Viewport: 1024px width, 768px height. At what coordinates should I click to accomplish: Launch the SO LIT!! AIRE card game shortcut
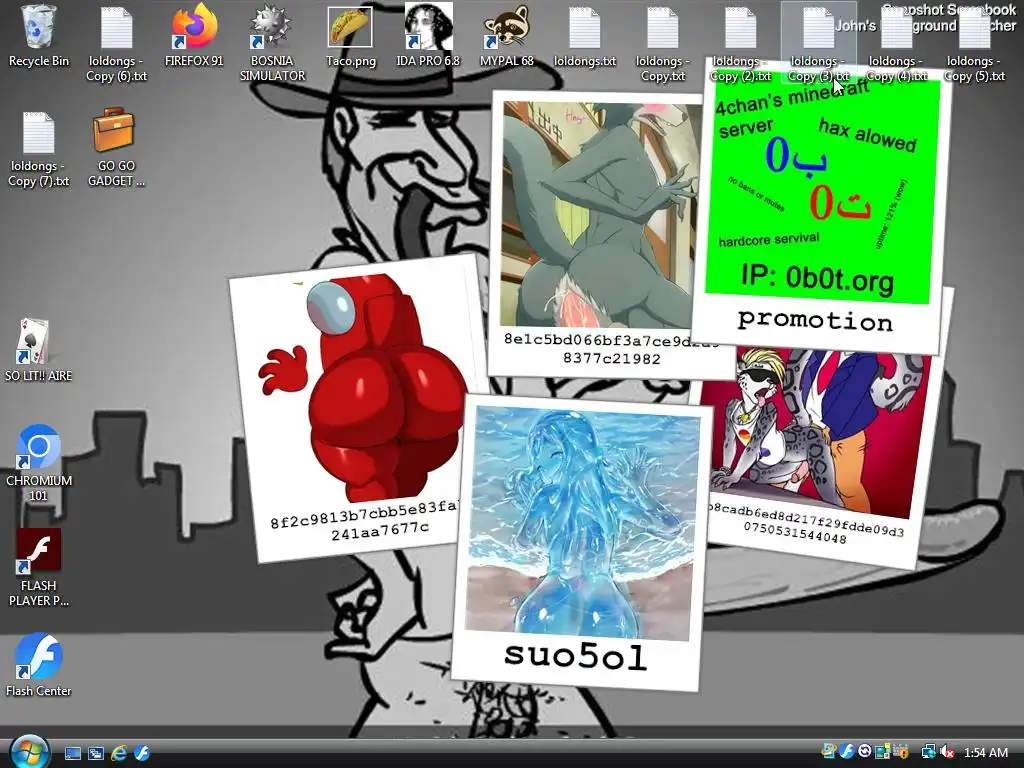(x=39, y=351)
